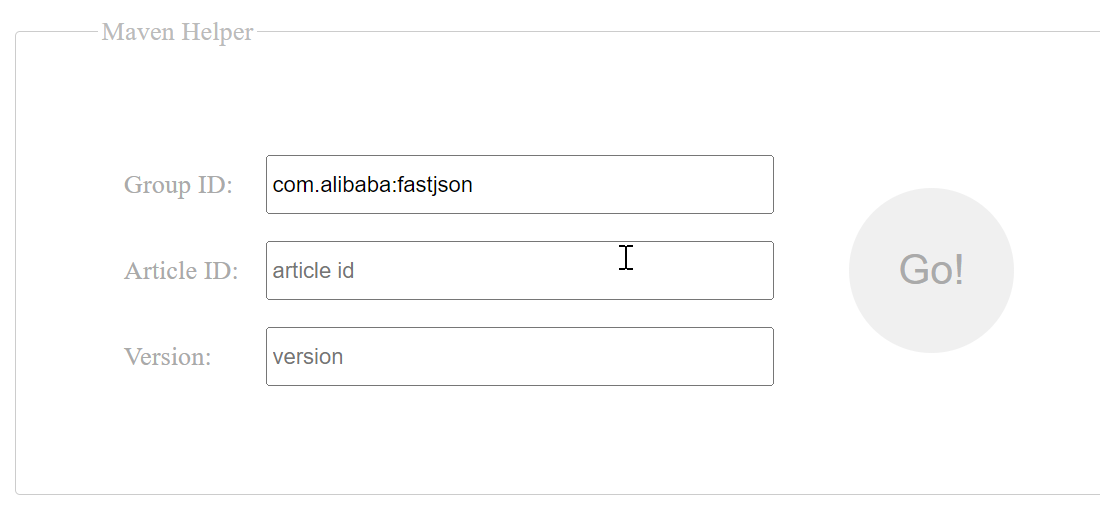Click the 'article id' placeholder text
This screenshot has width=1100, height=512.
coord(314,271)
